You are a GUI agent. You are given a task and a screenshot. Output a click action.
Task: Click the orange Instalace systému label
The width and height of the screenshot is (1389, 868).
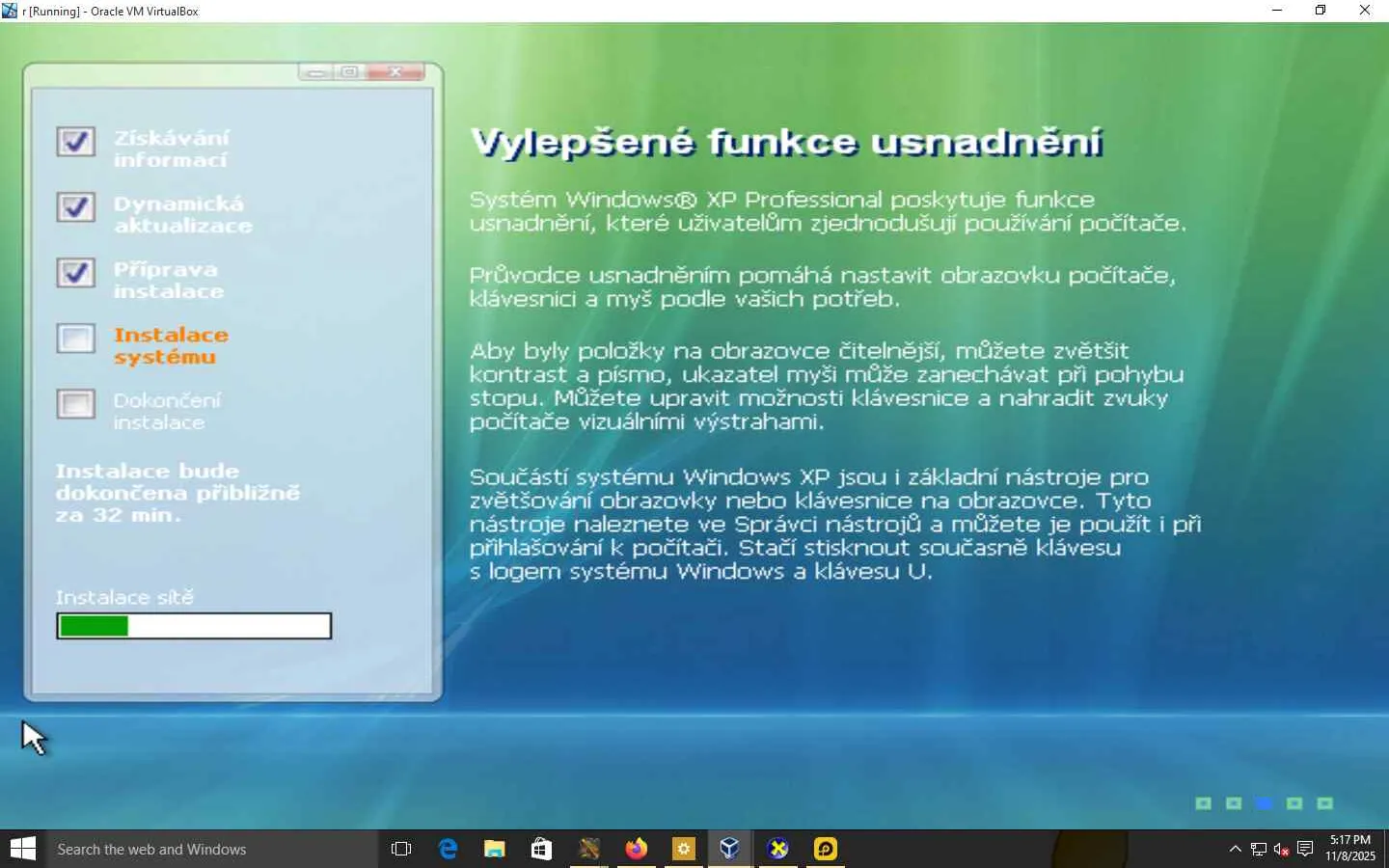tap(171, 345)
